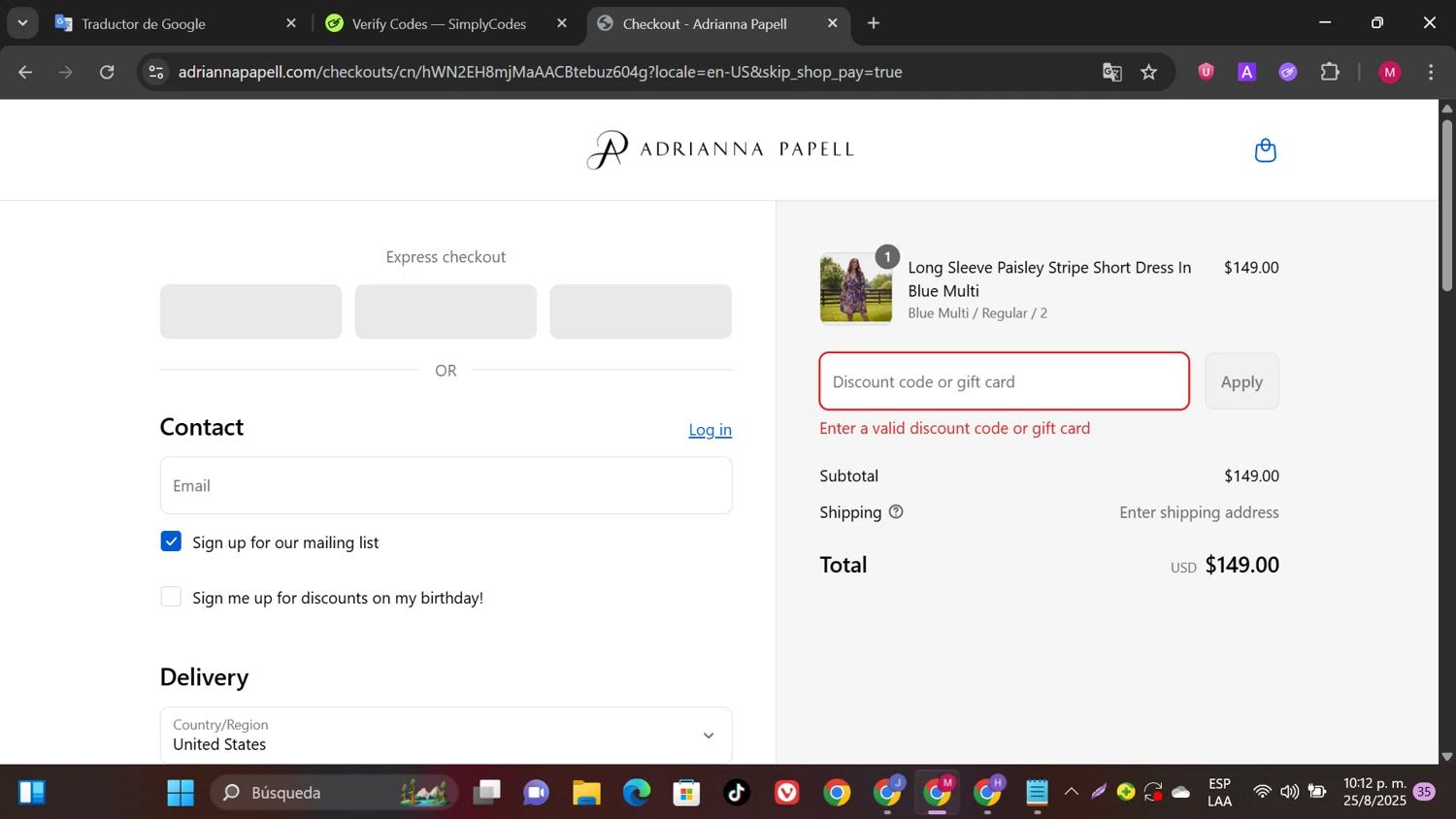This screenshot has height=819, width=1456.
Task: Open the battery status tray icon
Action: [x=1317, y=792]
